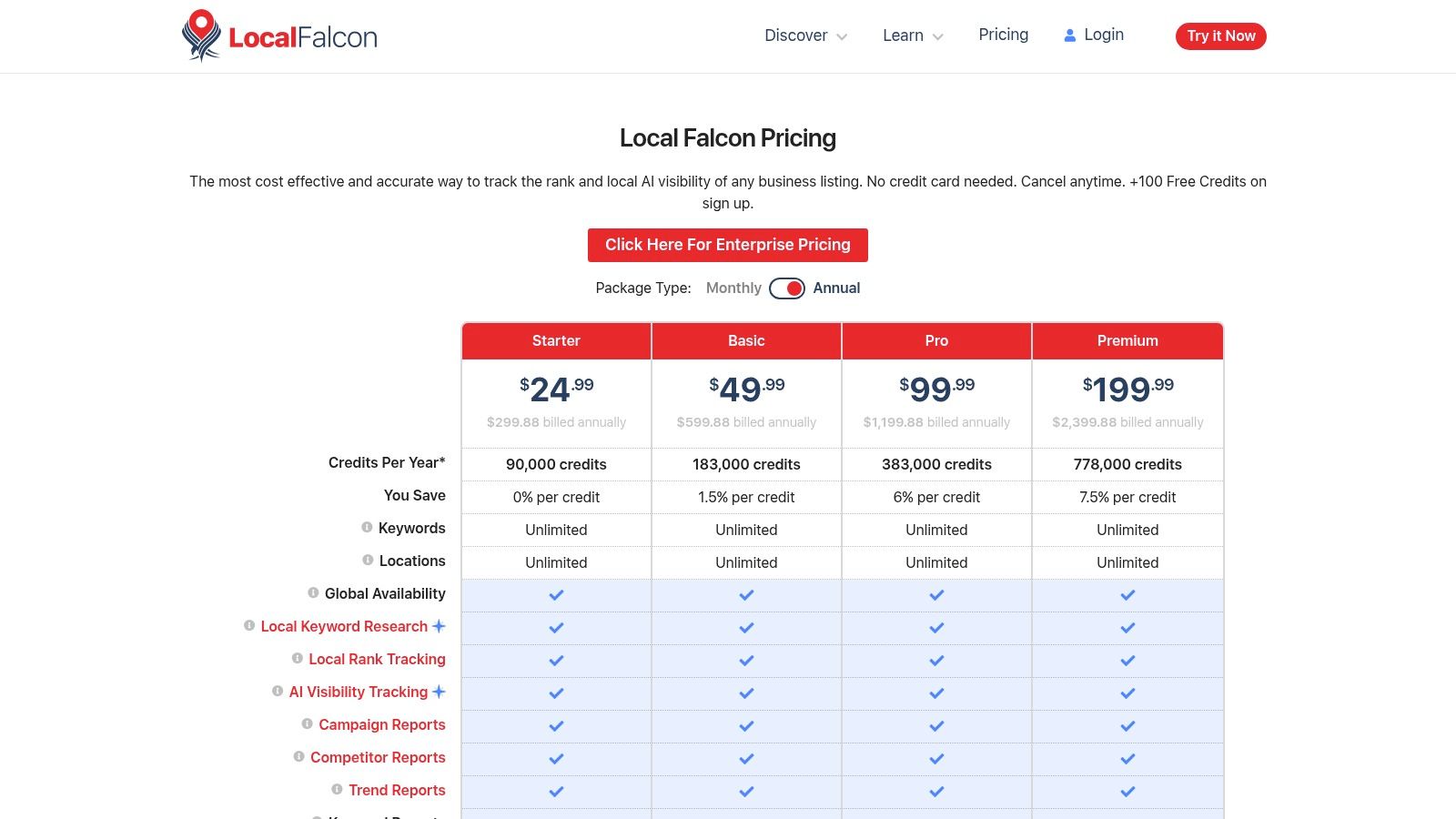This screenshot has height=819, width=1456.
Task: Click the red Annual toggle slider knob
Action: click(x=794, y=288)
